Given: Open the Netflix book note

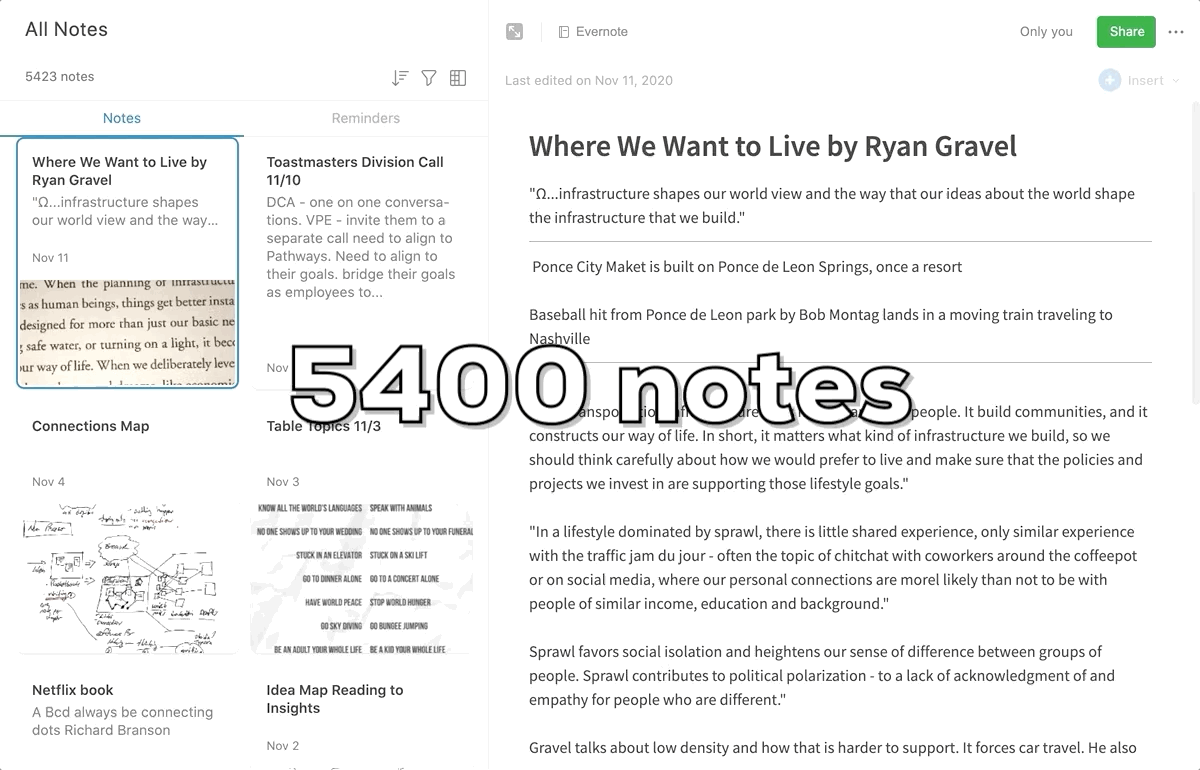Looking at the screenshot, I should tap(128, 720).
